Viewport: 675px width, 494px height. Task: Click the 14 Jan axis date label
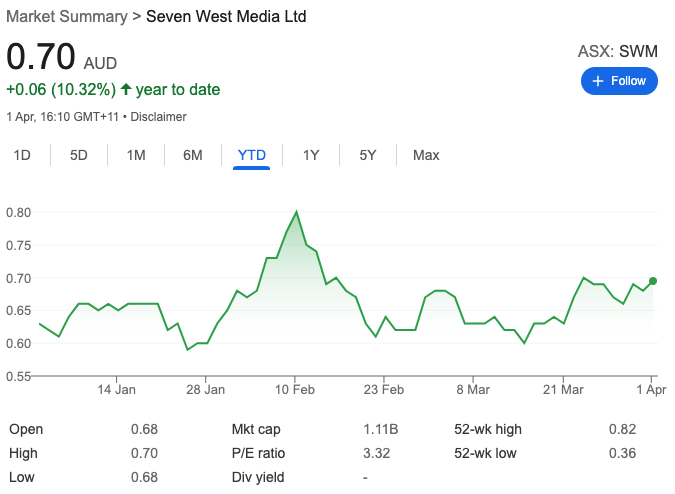point(116,390)
